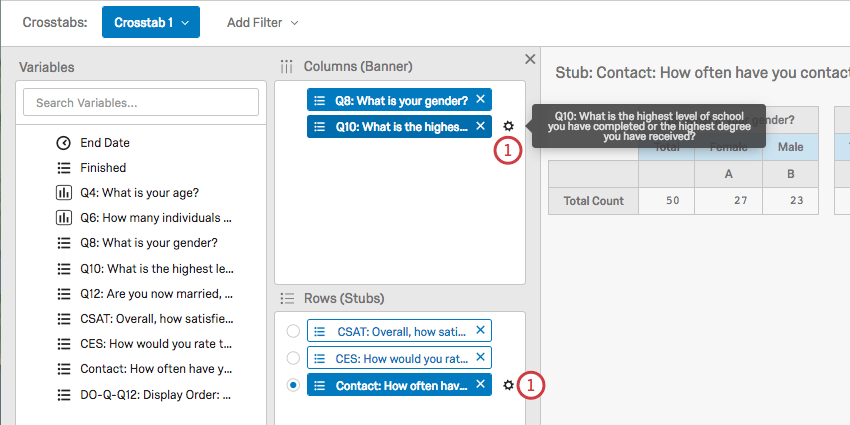Open gear settings for Contact row variable
Screen dimensions: 850x425
click(x=509, y=385)
